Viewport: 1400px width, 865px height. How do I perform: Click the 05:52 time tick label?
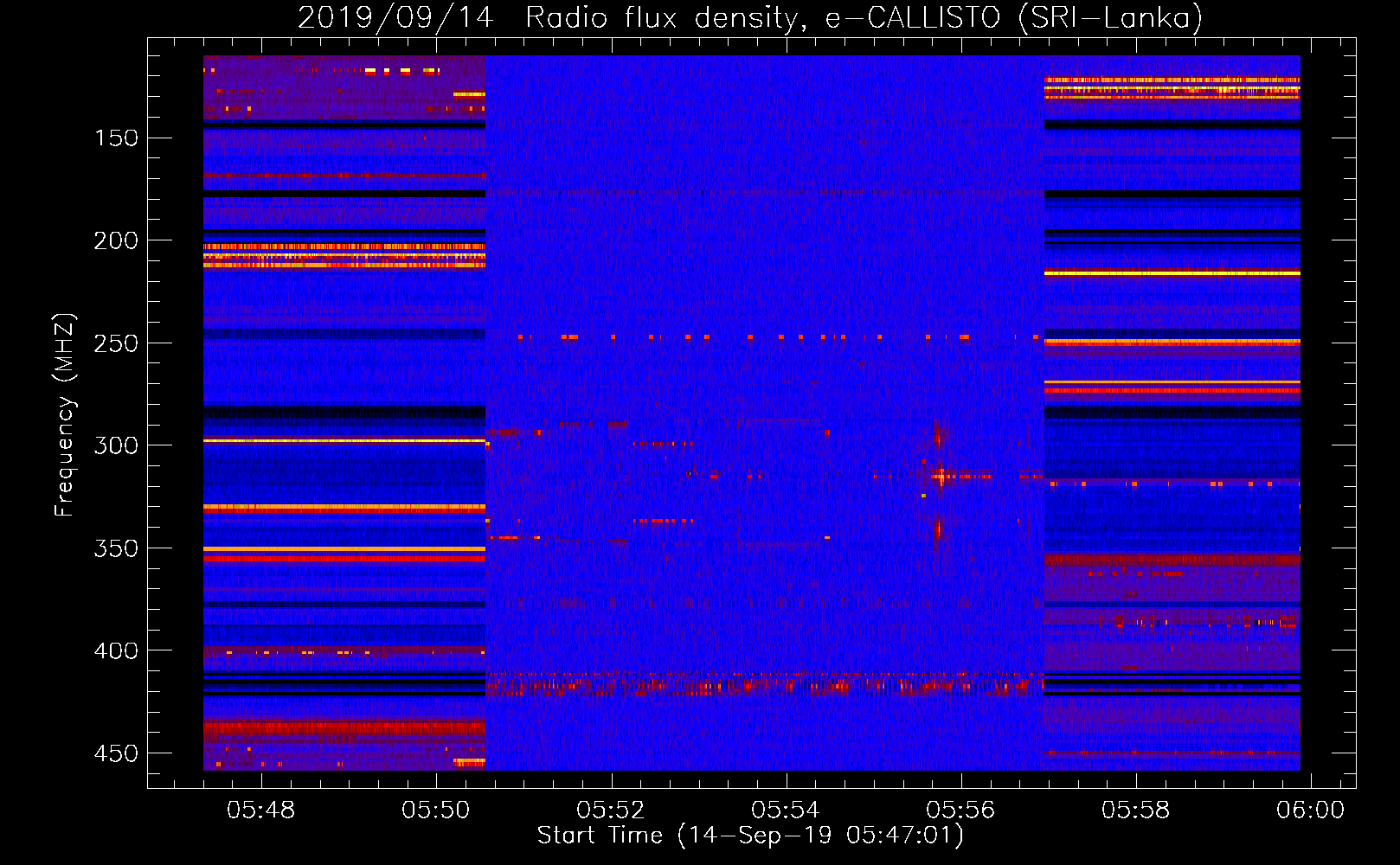click(x=611, y=811)
